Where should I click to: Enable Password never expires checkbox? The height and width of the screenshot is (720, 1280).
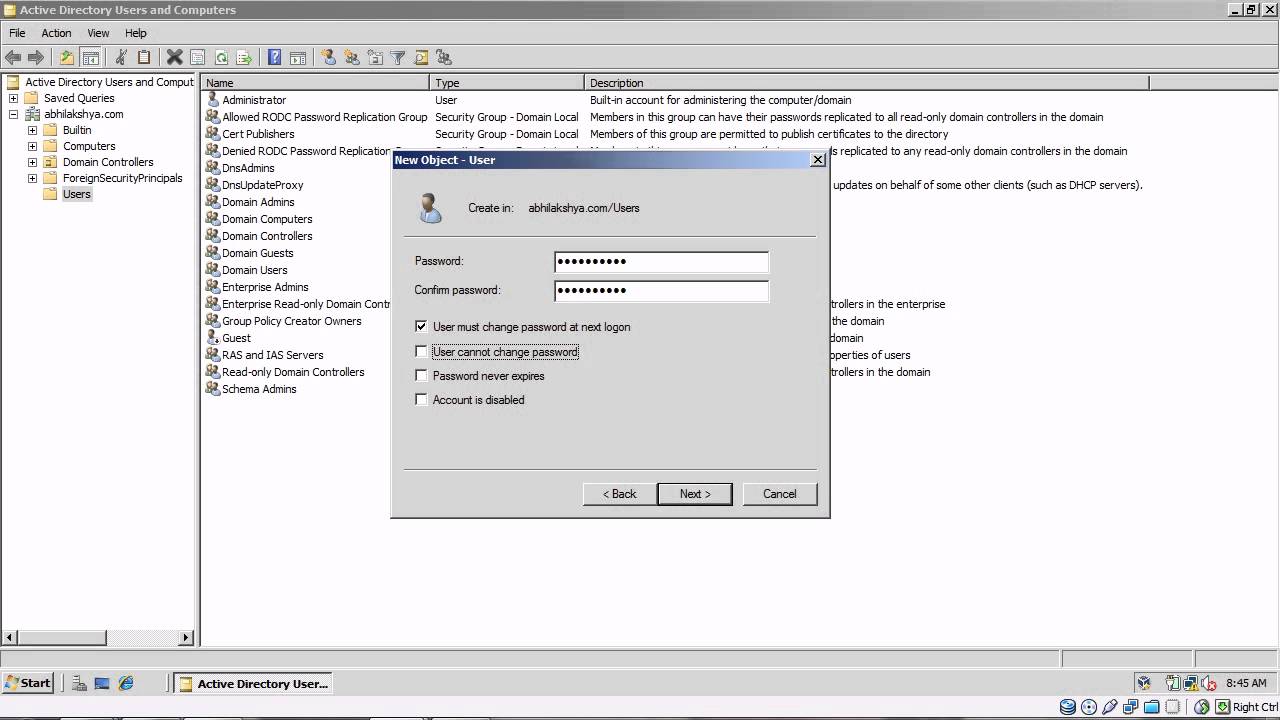(x=421, y=375)
